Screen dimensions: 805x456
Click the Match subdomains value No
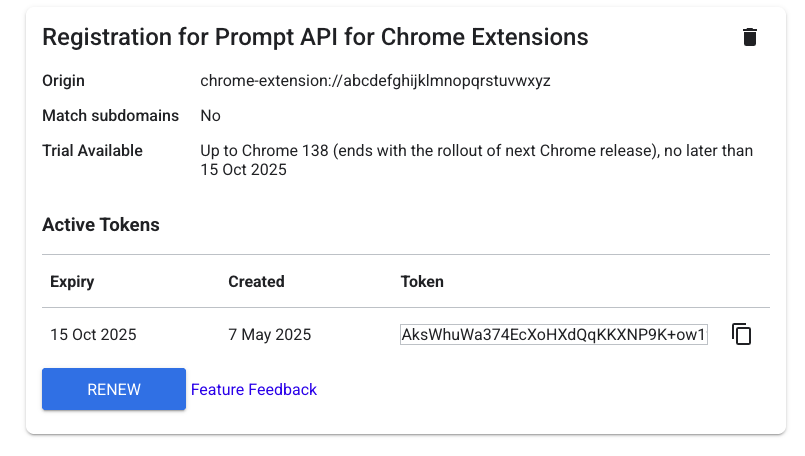[210, 116]
